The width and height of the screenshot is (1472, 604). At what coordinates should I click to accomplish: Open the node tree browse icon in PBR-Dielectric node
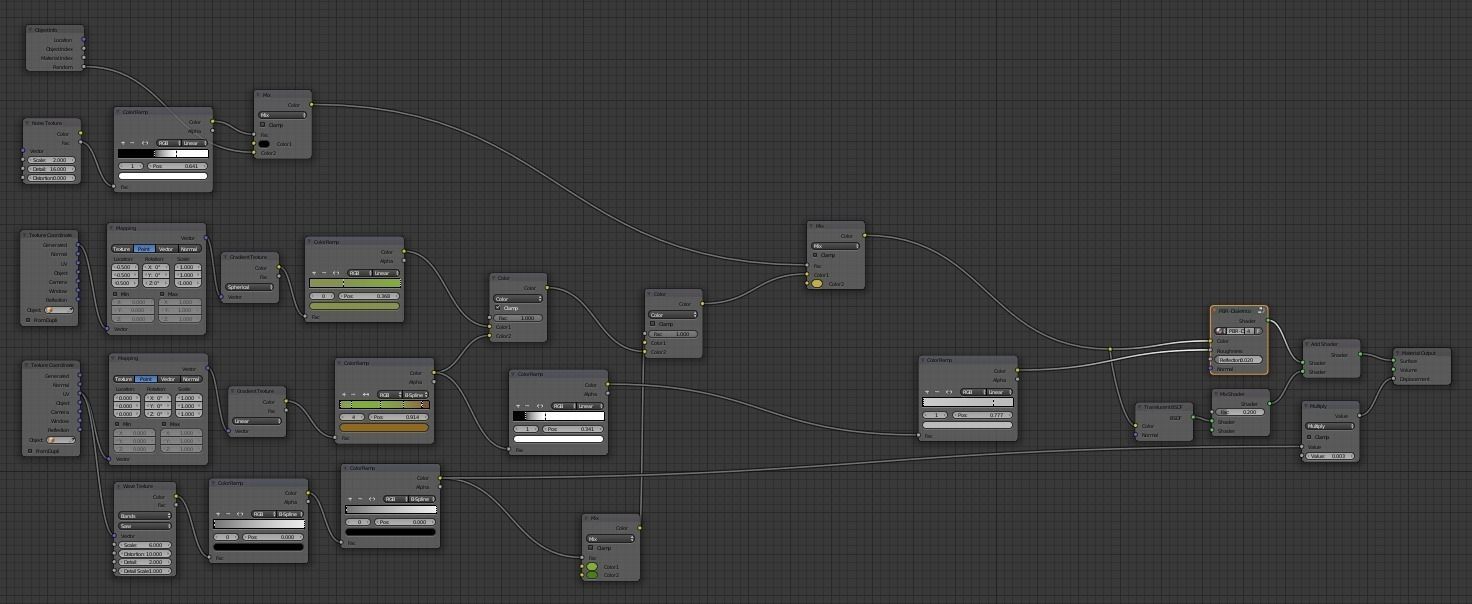pyautogui.click(x=1220, y=331)
